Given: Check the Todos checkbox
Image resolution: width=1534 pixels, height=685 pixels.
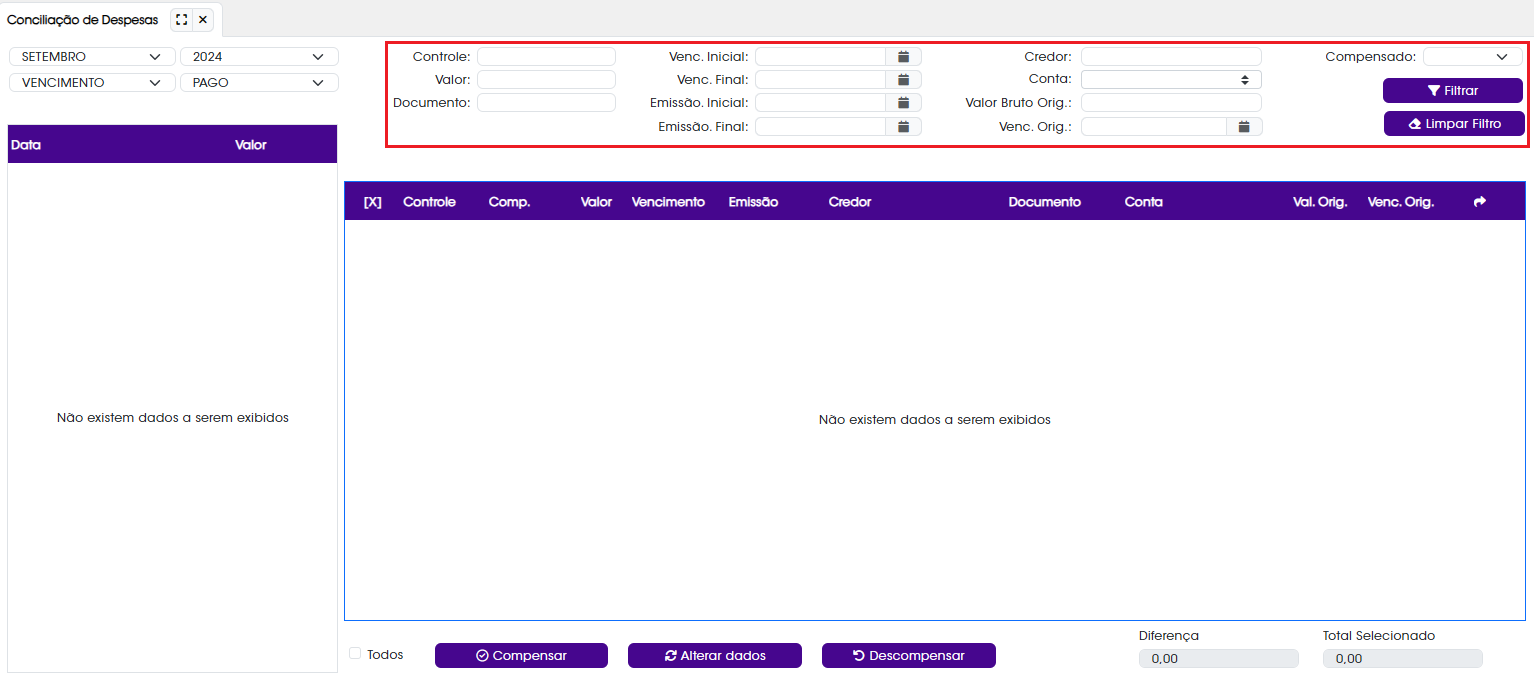Looking at the screenshot, I should pos(355,653).
